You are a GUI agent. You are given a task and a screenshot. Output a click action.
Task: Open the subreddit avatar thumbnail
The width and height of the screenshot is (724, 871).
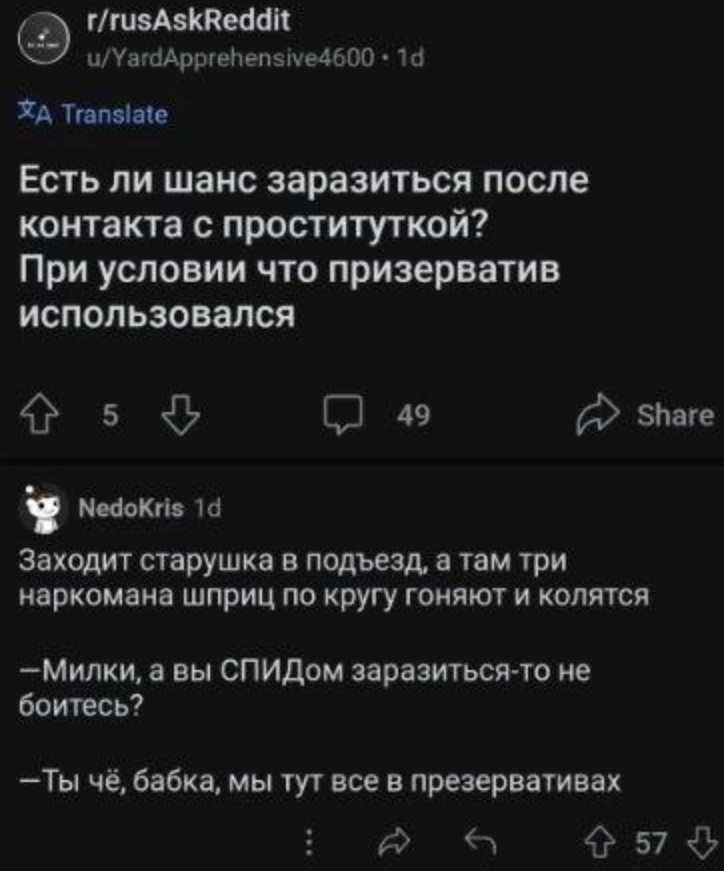44,38
